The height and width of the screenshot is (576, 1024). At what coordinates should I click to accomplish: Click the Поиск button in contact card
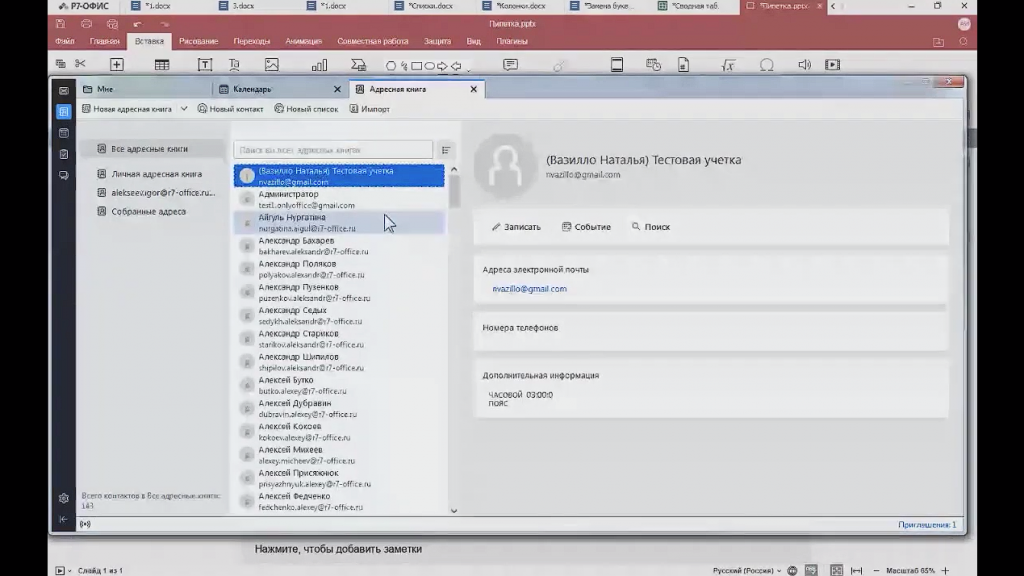(651, 227)
